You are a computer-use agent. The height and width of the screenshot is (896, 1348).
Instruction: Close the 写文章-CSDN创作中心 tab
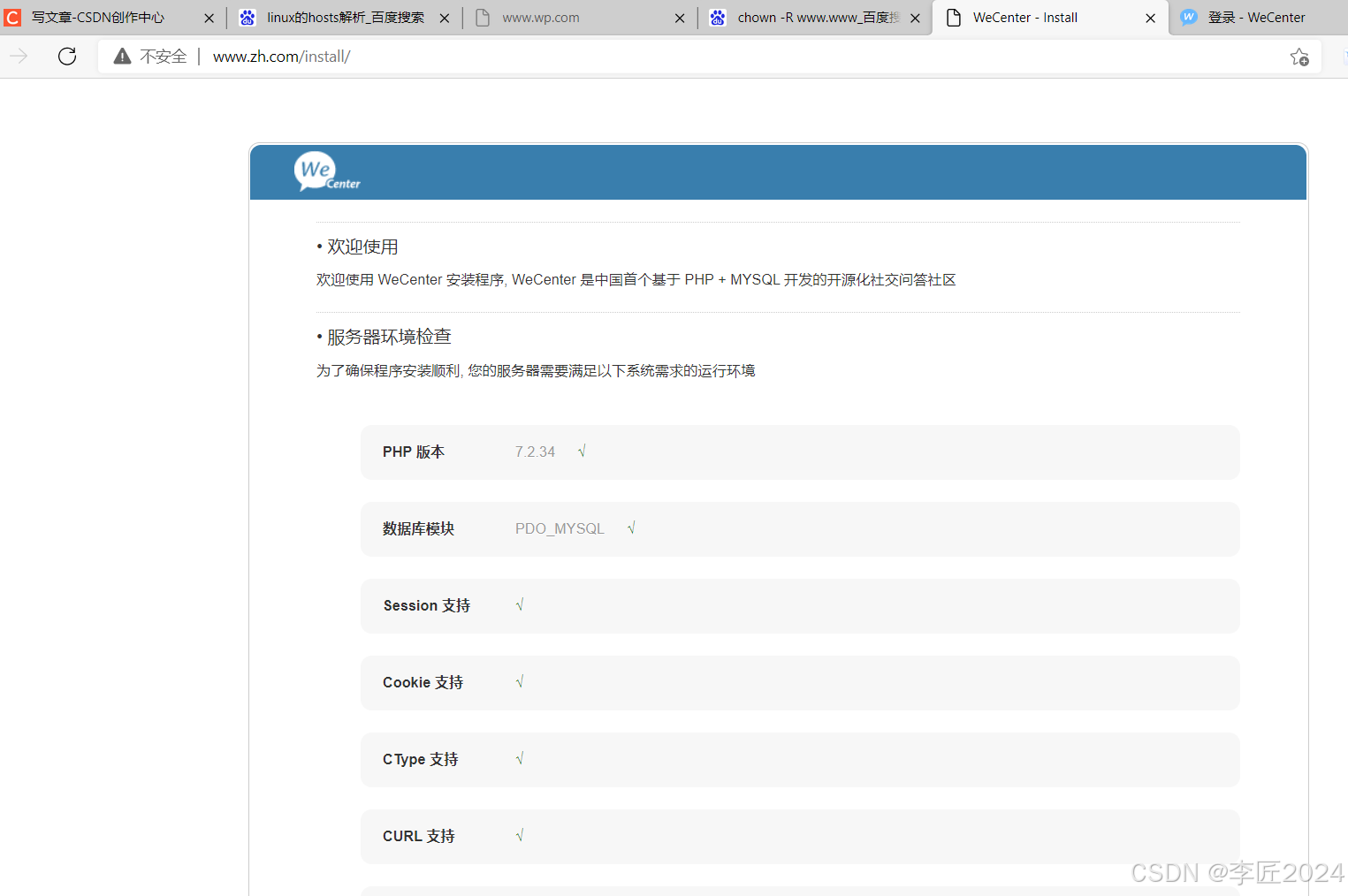point(209,18)
